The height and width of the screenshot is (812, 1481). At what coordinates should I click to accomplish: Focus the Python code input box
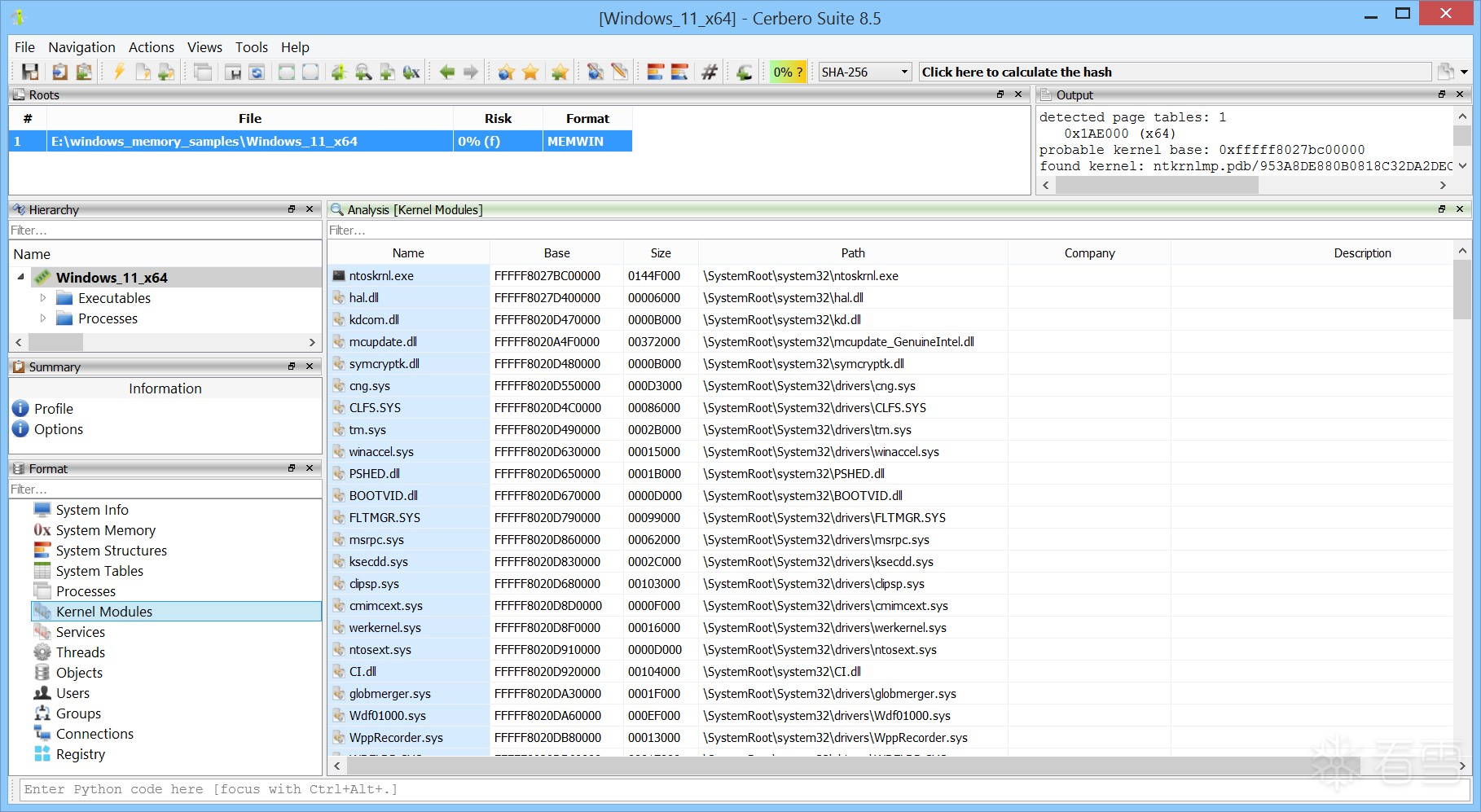(x=745, y=789)
